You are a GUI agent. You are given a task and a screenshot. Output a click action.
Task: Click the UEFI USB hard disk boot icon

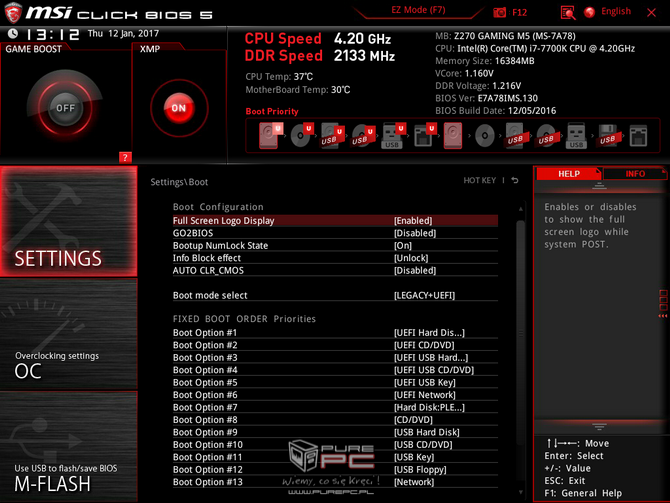point(332,135)
